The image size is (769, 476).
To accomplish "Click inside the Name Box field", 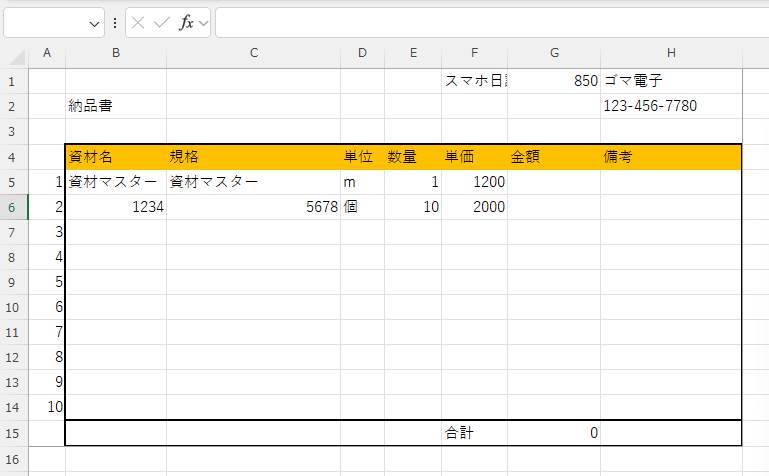I will coord(44,23).
